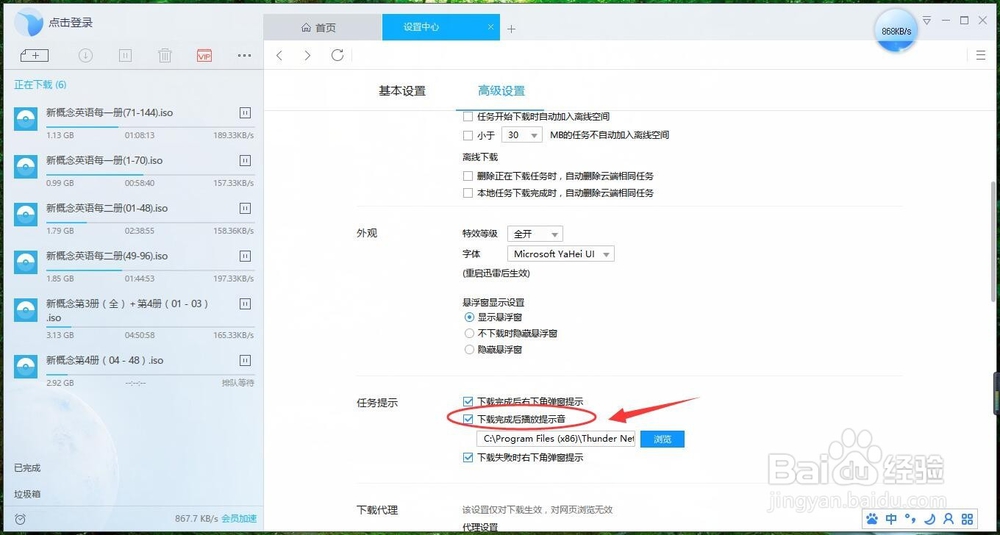Image resolution: width=1000 pixels, height=535 pixels.
Task: Click the IME toolbox grid icon
Action: pos(967,518)
